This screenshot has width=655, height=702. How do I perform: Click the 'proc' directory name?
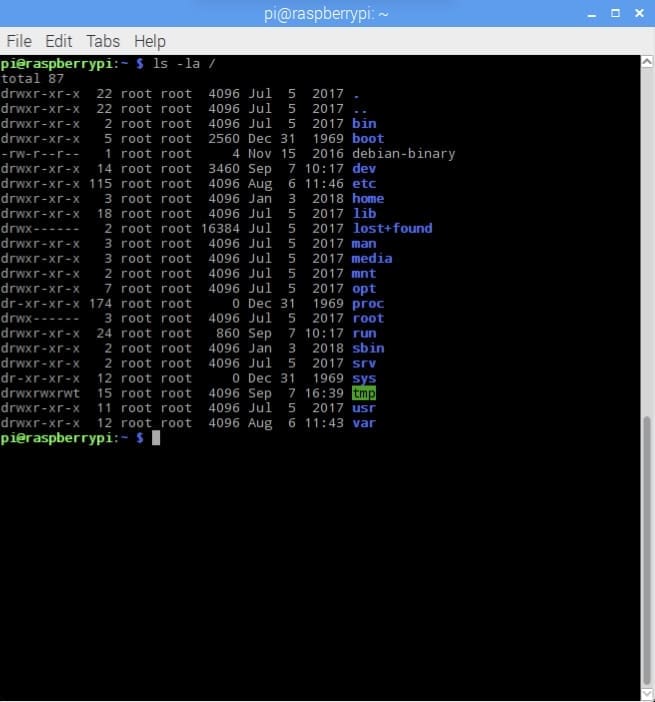[368, 304]
